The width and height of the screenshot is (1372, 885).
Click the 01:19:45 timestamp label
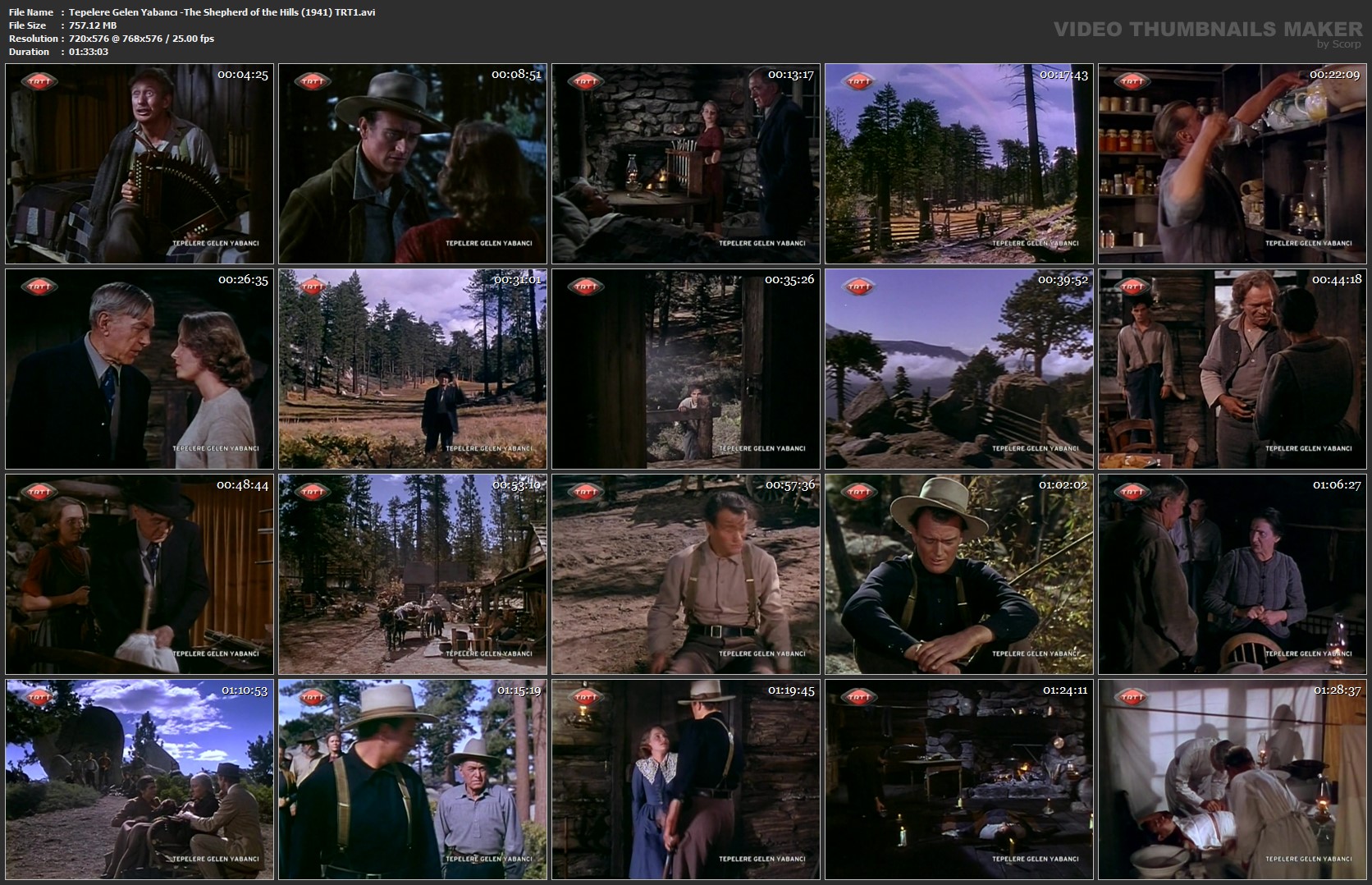click(x=790, y=690)
